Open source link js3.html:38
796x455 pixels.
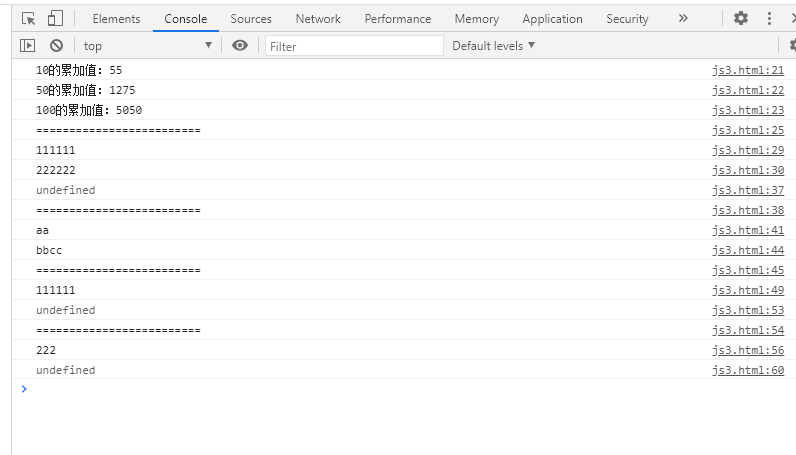[748, 210]
